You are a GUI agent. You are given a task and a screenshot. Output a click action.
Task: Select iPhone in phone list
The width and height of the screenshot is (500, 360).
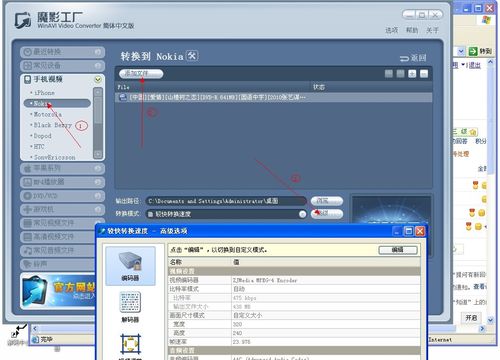44,93
